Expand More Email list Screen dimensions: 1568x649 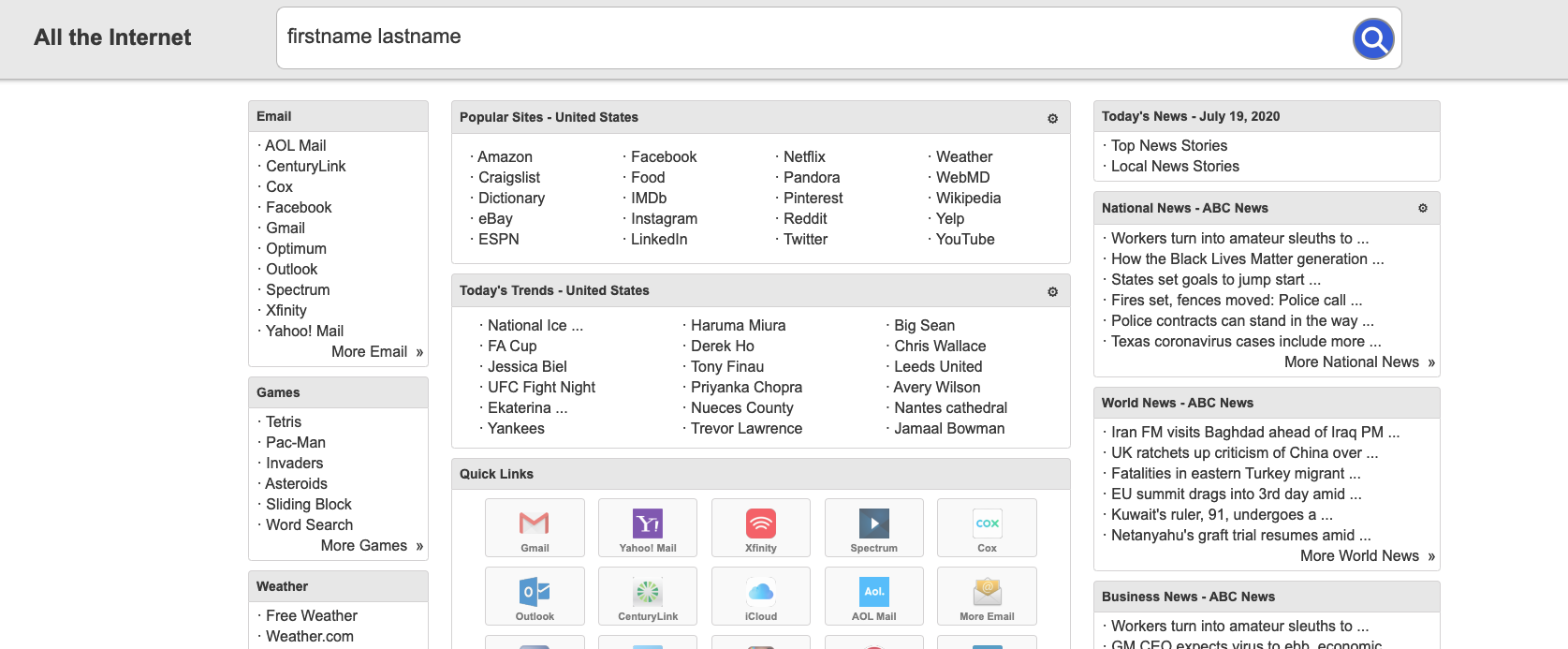(377, 352)
